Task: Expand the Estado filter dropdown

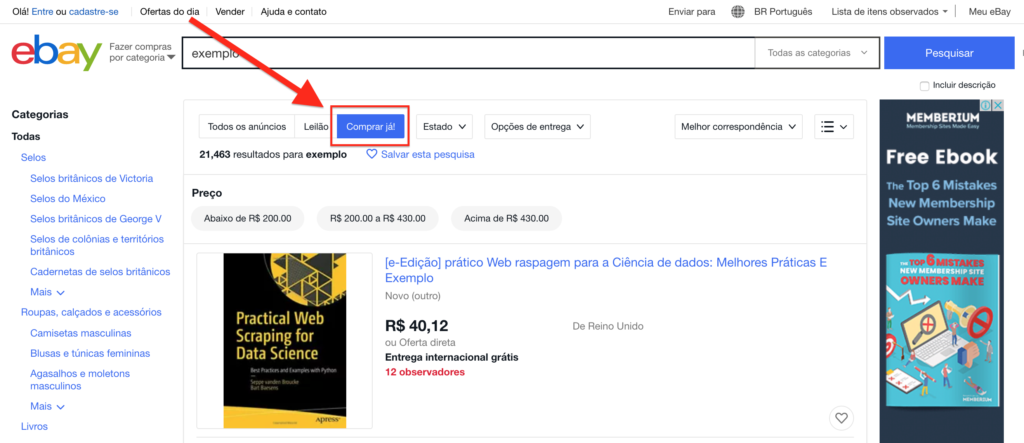Action: pyautogui.click(x=445, y=127)
